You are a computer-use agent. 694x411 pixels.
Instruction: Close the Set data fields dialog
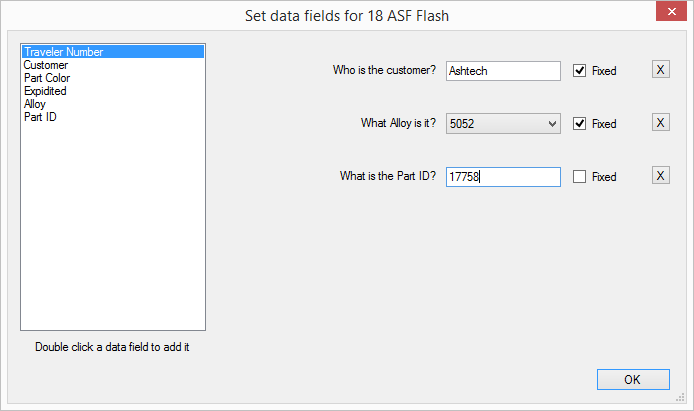671,11
